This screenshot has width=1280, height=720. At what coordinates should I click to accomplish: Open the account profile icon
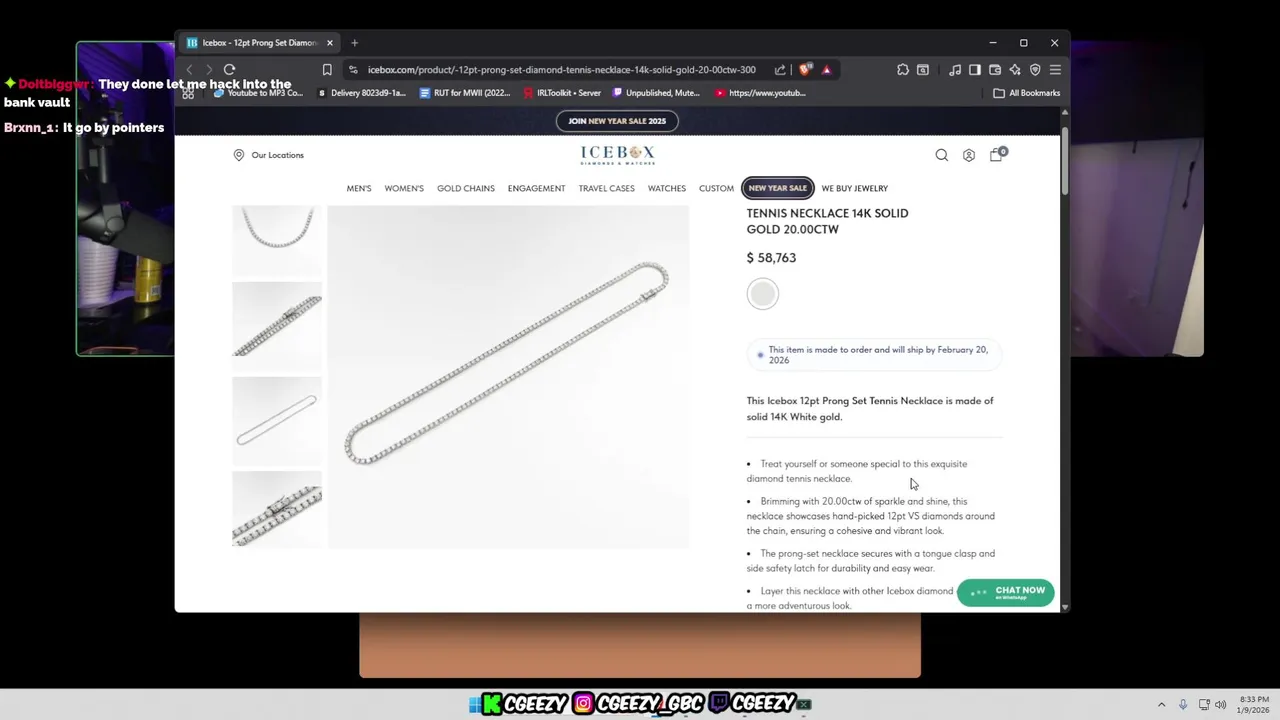coord(969,155)
